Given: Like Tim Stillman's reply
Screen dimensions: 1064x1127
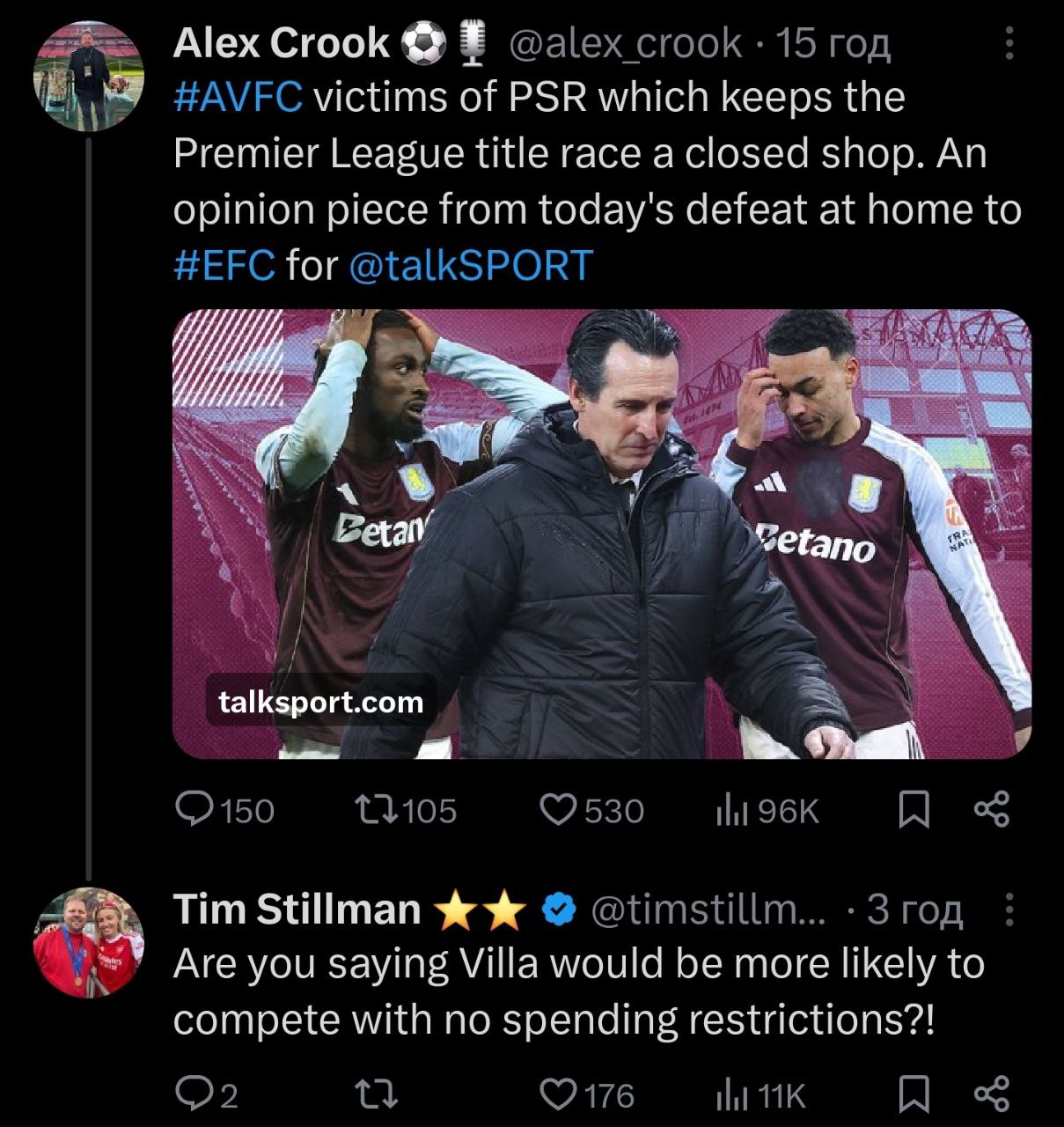Looking at the screenshot, I should click(x=557, y=1094).
